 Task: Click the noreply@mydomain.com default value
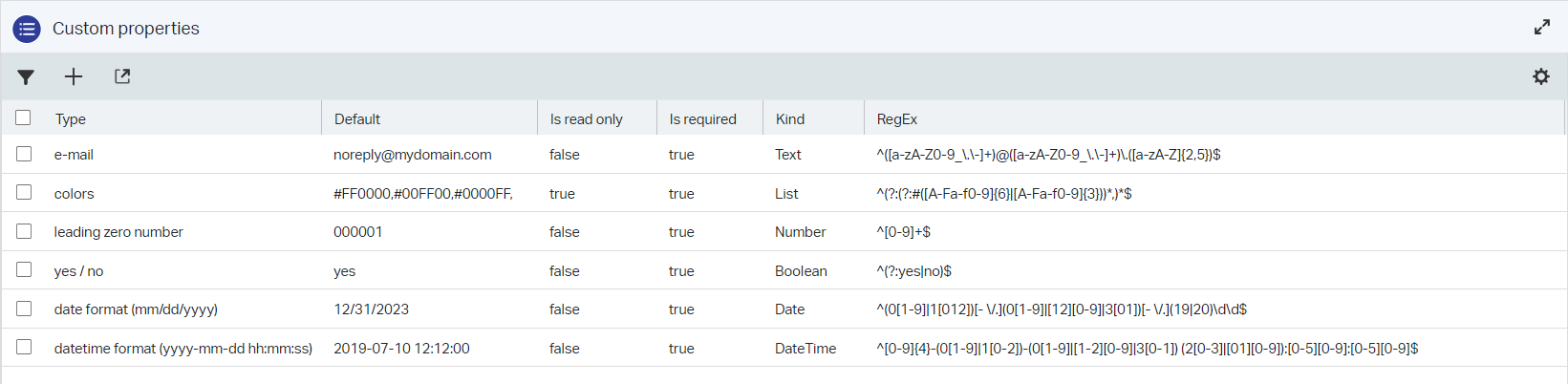(x=412, y=155)
